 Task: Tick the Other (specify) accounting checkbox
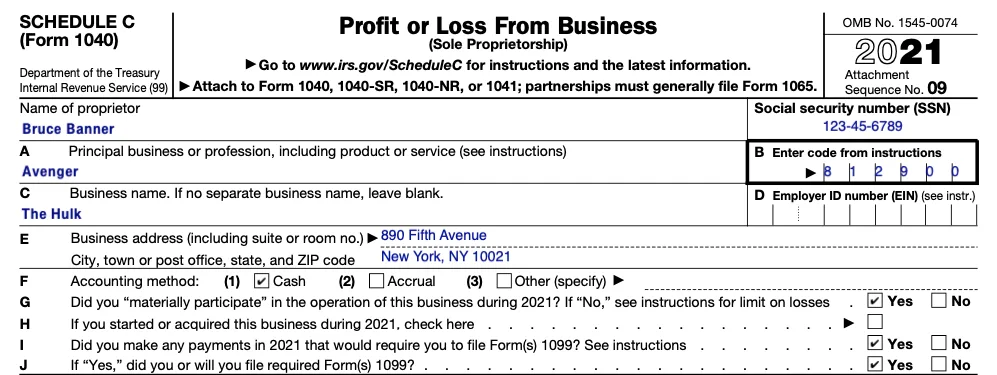(x=504, y=281)
